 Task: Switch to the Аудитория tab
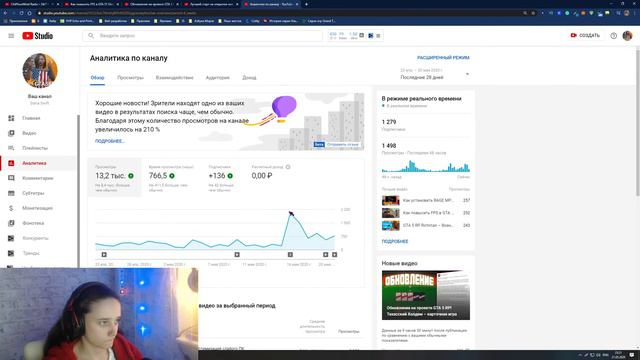[x=218, y=78]
